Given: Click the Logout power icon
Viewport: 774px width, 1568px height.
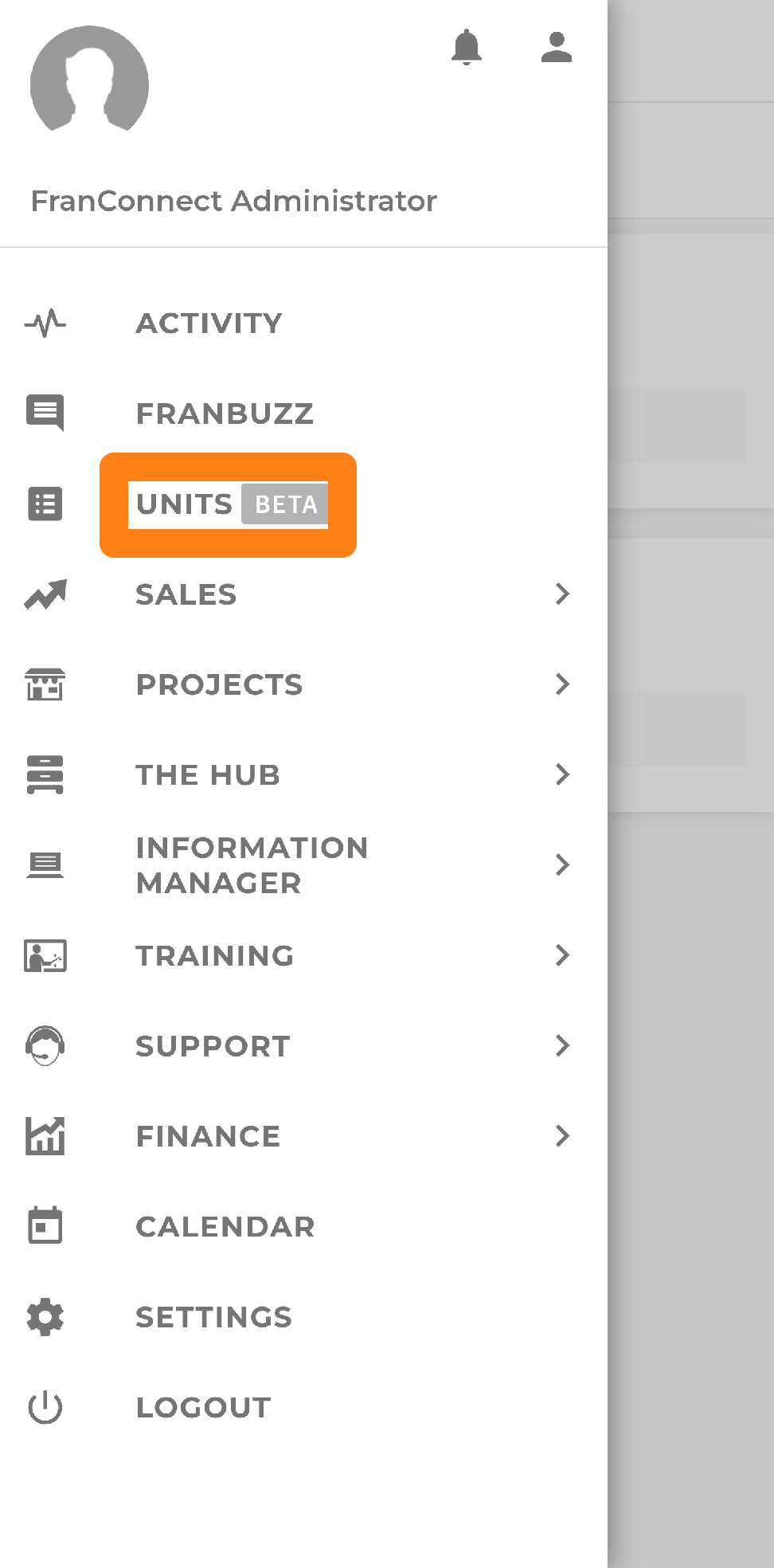Looking at the screenshot, I should pyautogui.click(x=45, y=1407).
